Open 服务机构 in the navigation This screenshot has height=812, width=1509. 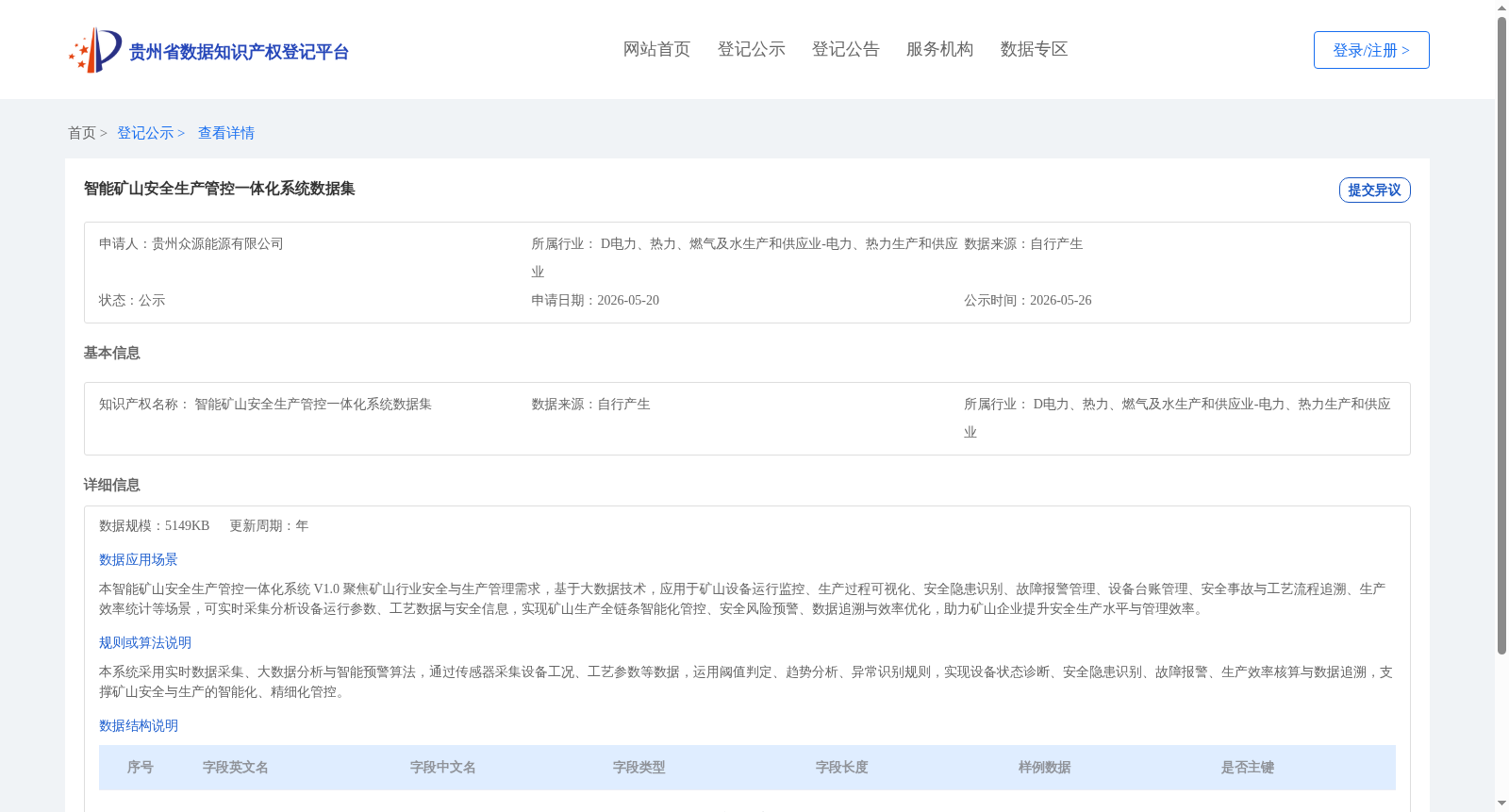pos(939,49)
